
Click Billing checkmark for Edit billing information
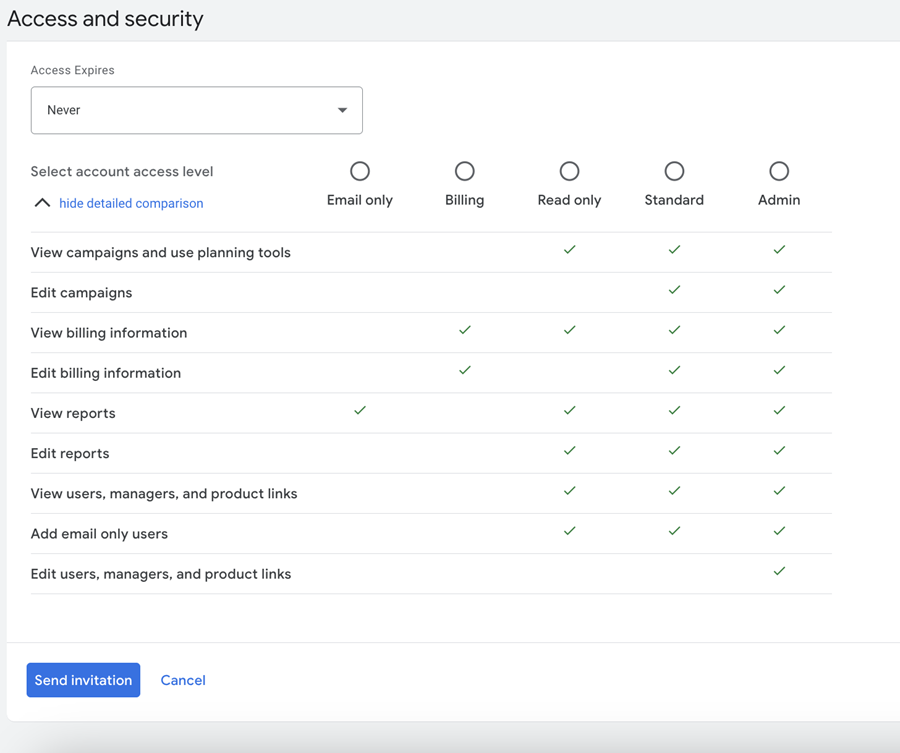click(x=464, y=370)
